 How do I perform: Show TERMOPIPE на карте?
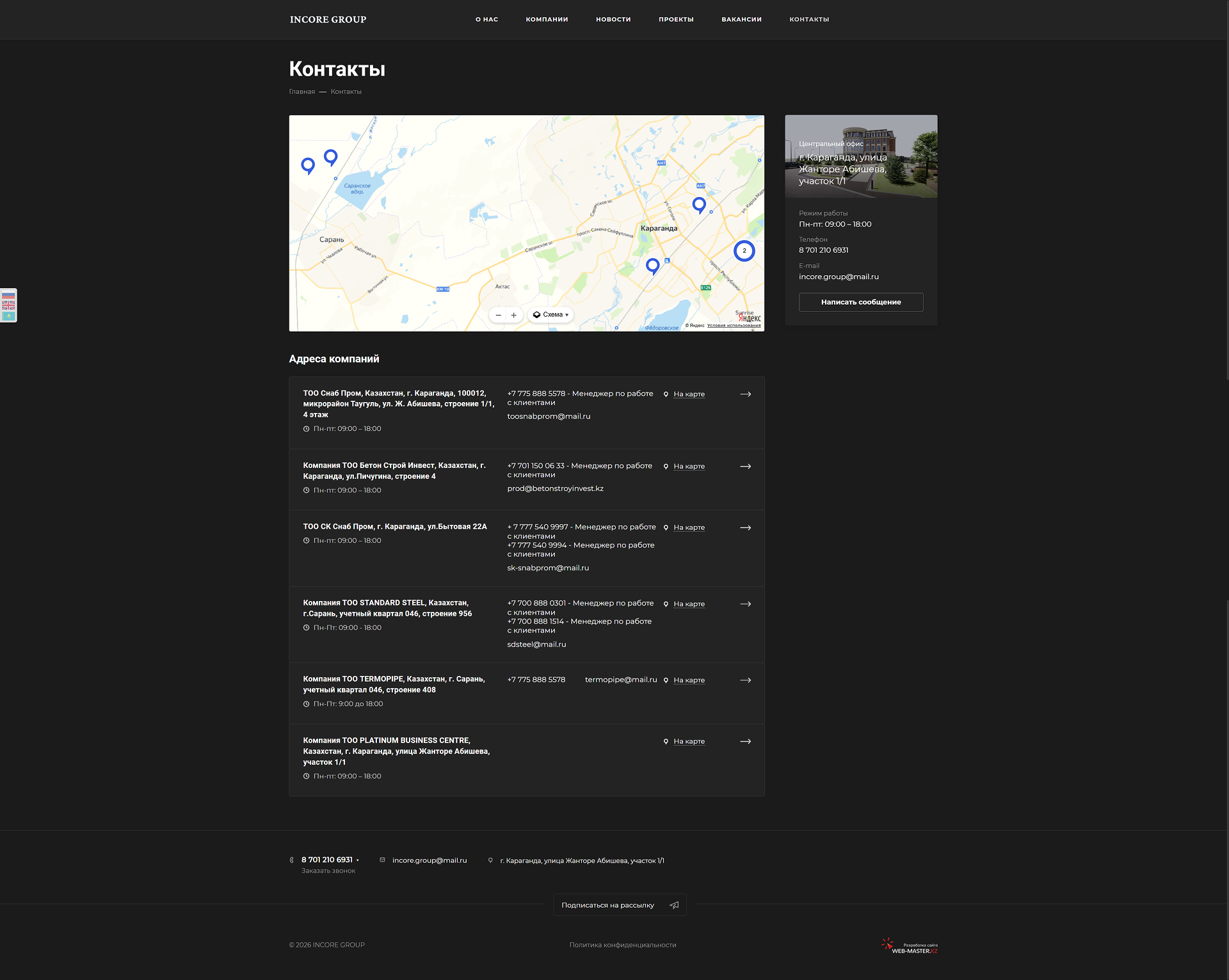(689, 680)
